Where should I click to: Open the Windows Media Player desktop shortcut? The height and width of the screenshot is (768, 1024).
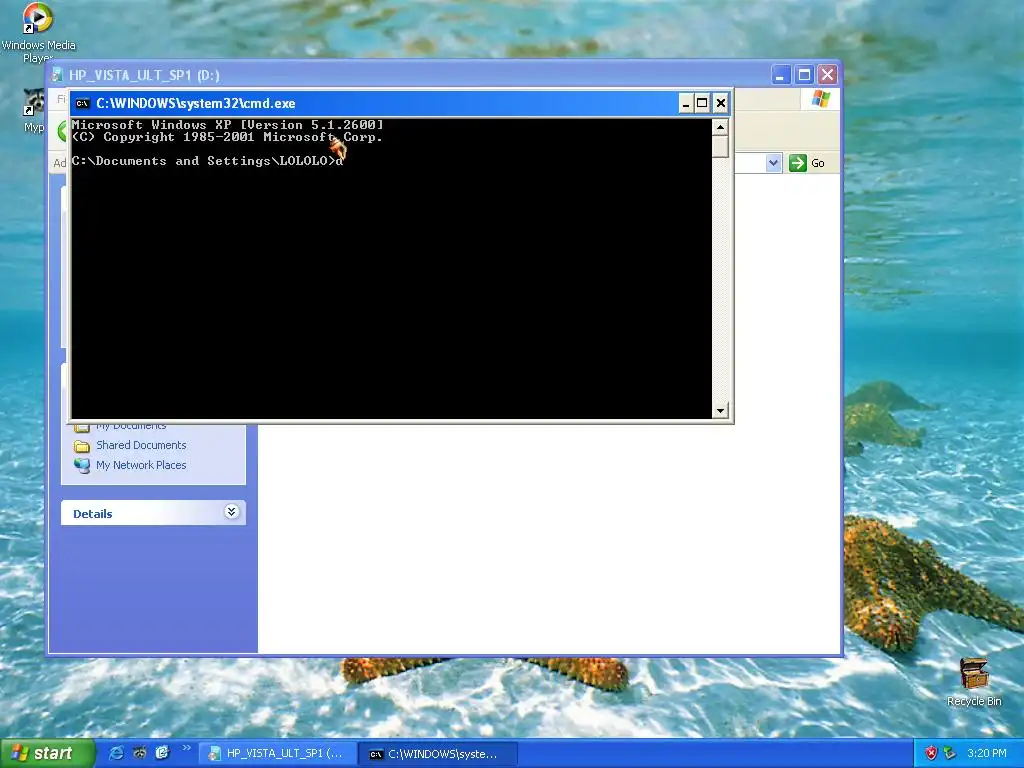tap(37, 33)
